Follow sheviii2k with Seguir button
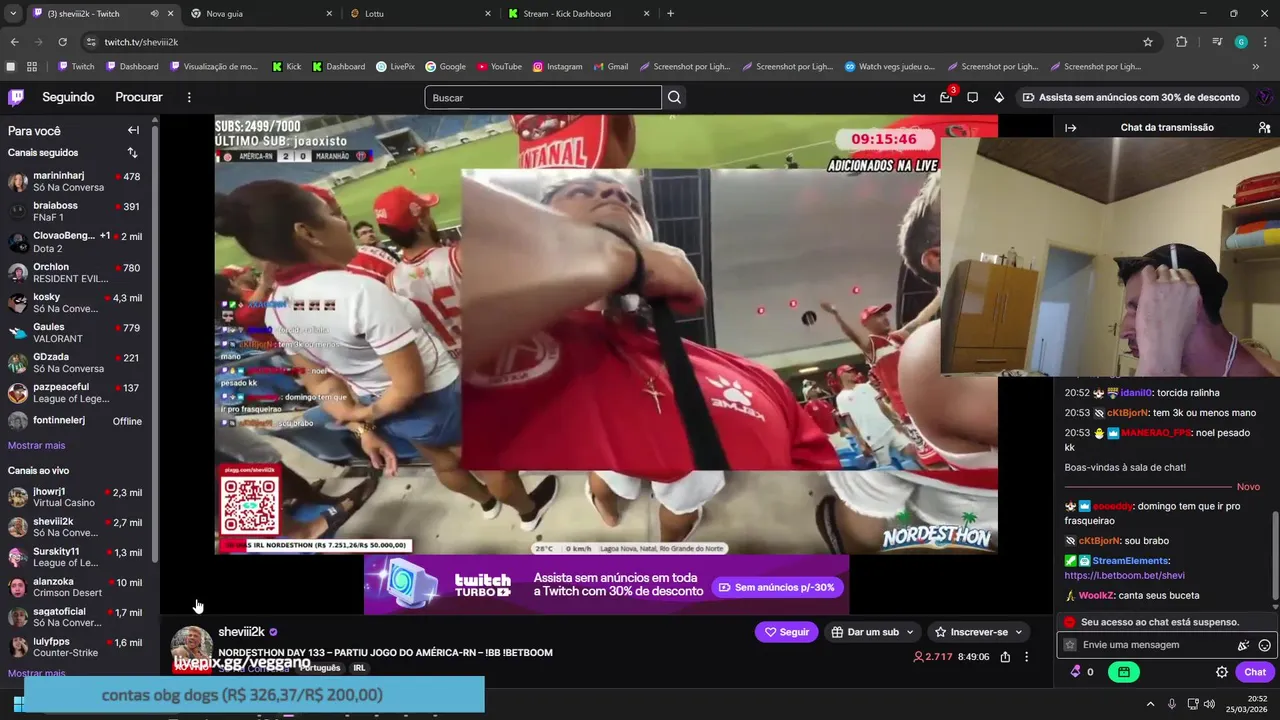 (786, 632)
